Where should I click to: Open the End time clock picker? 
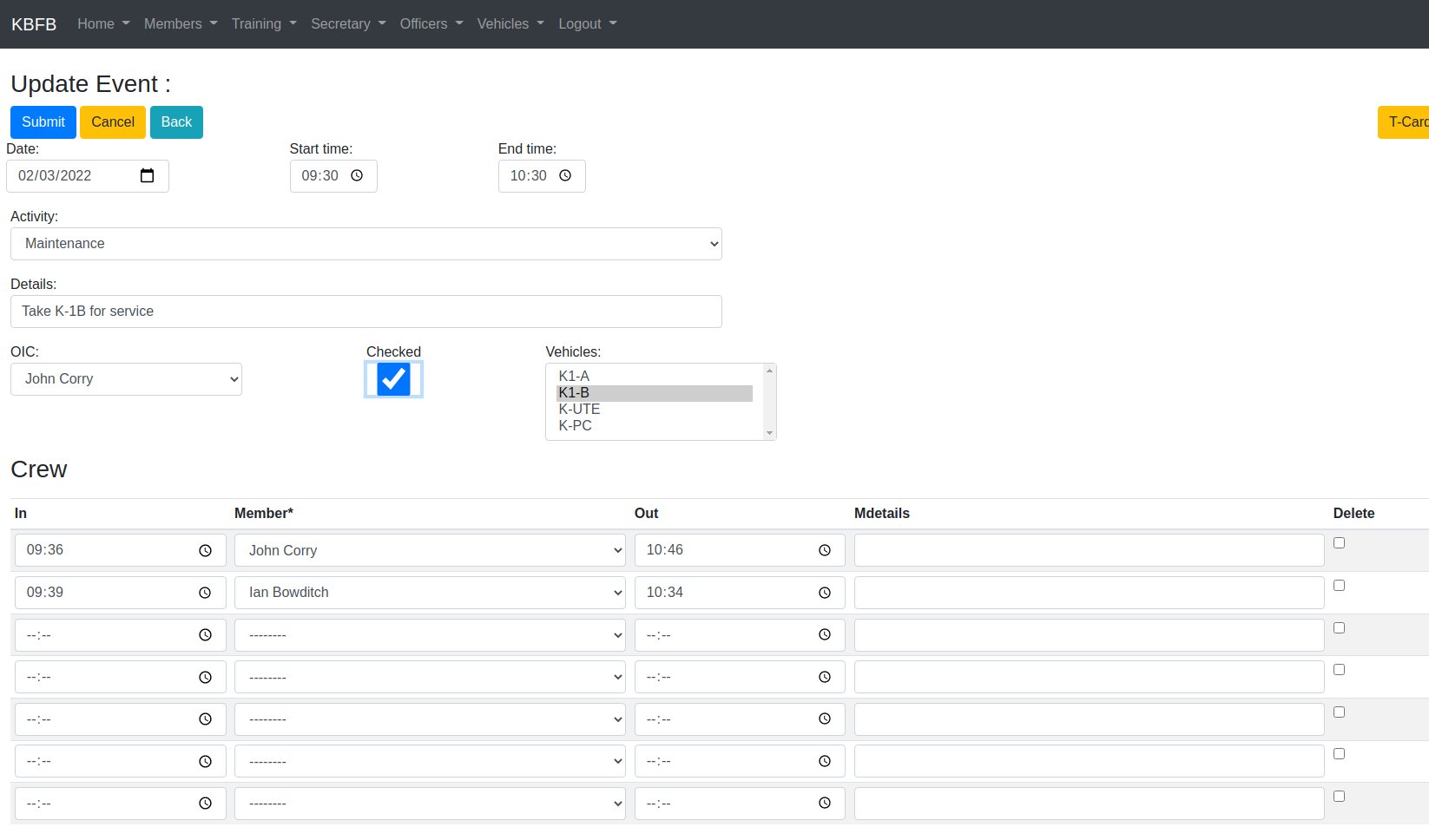565,176
